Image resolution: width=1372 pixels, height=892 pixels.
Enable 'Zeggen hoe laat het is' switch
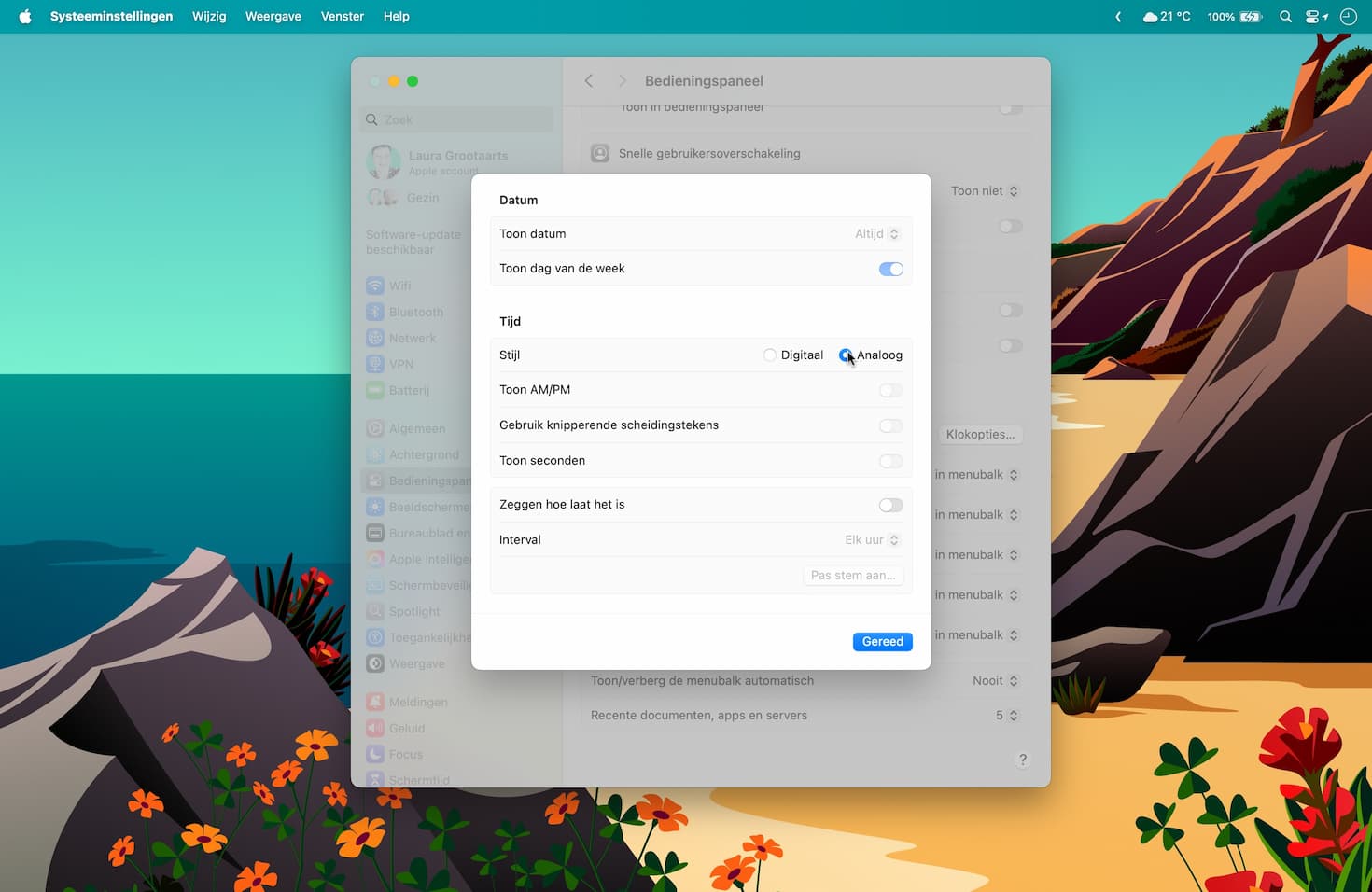coord(890,505)
